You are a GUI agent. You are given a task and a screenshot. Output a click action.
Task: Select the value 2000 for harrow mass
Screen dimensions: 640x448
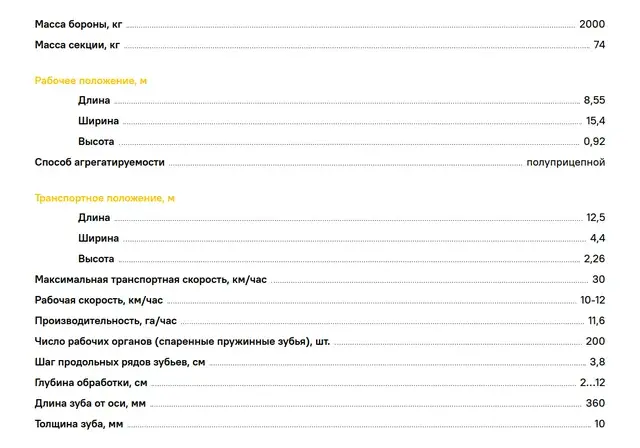592,24
